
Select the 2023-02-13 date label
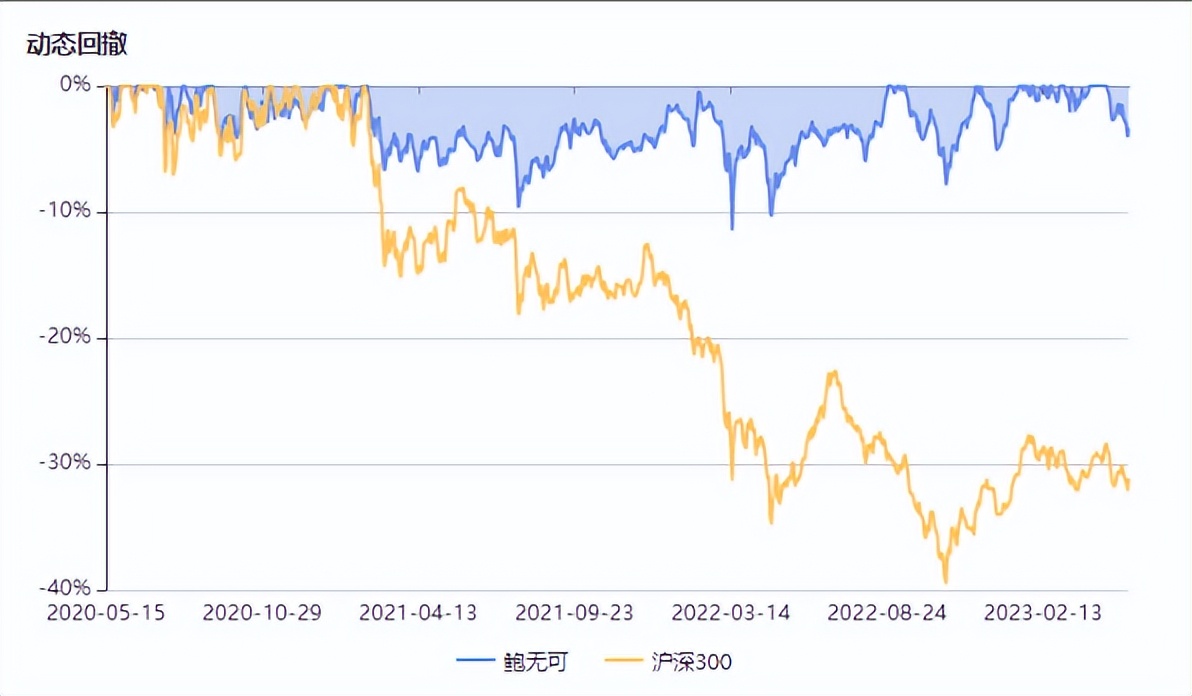(1043, 613)
